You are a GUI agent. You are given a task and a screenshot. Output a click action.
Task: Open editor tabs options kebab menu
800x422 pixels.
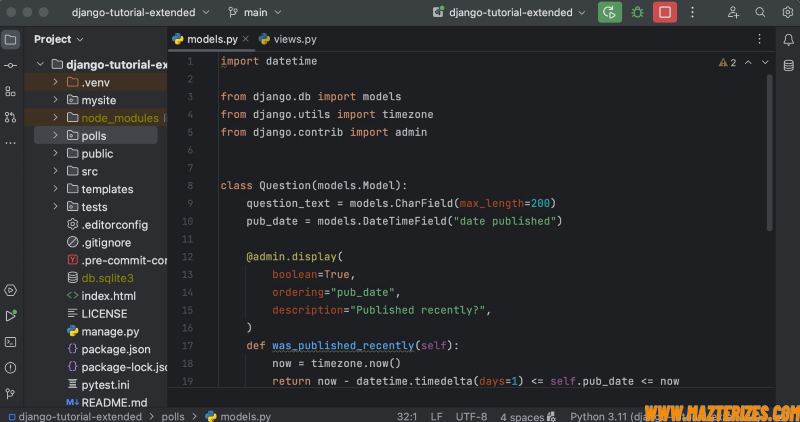(x=759, y=39)
